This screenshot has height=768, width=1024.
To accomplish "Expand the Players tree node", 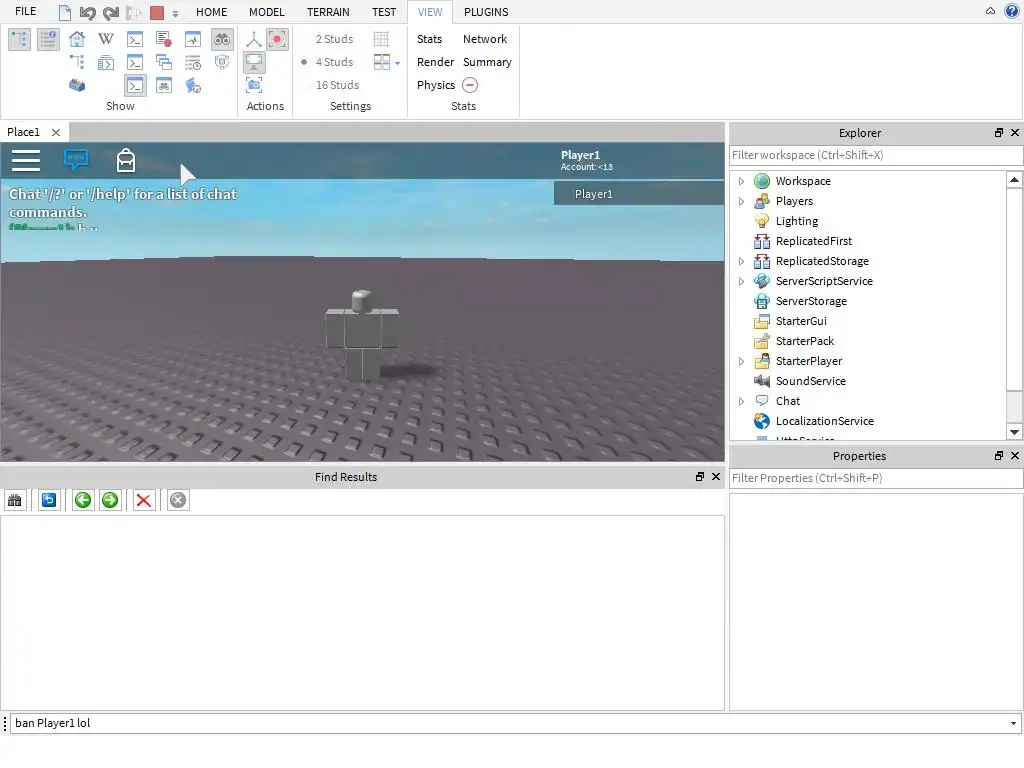I will coord(741,201).
